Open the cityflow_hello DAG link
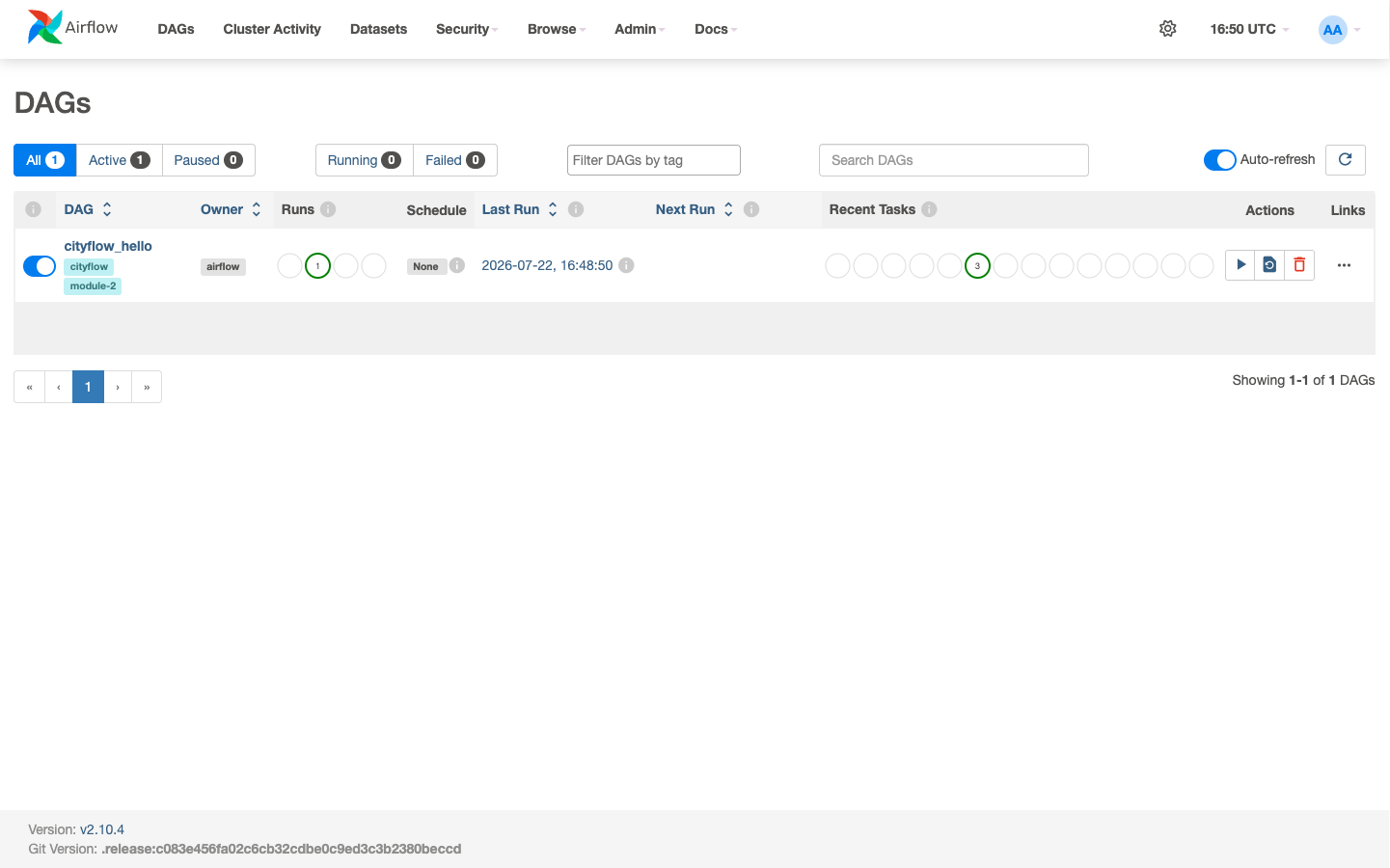 tap(108, 246)
